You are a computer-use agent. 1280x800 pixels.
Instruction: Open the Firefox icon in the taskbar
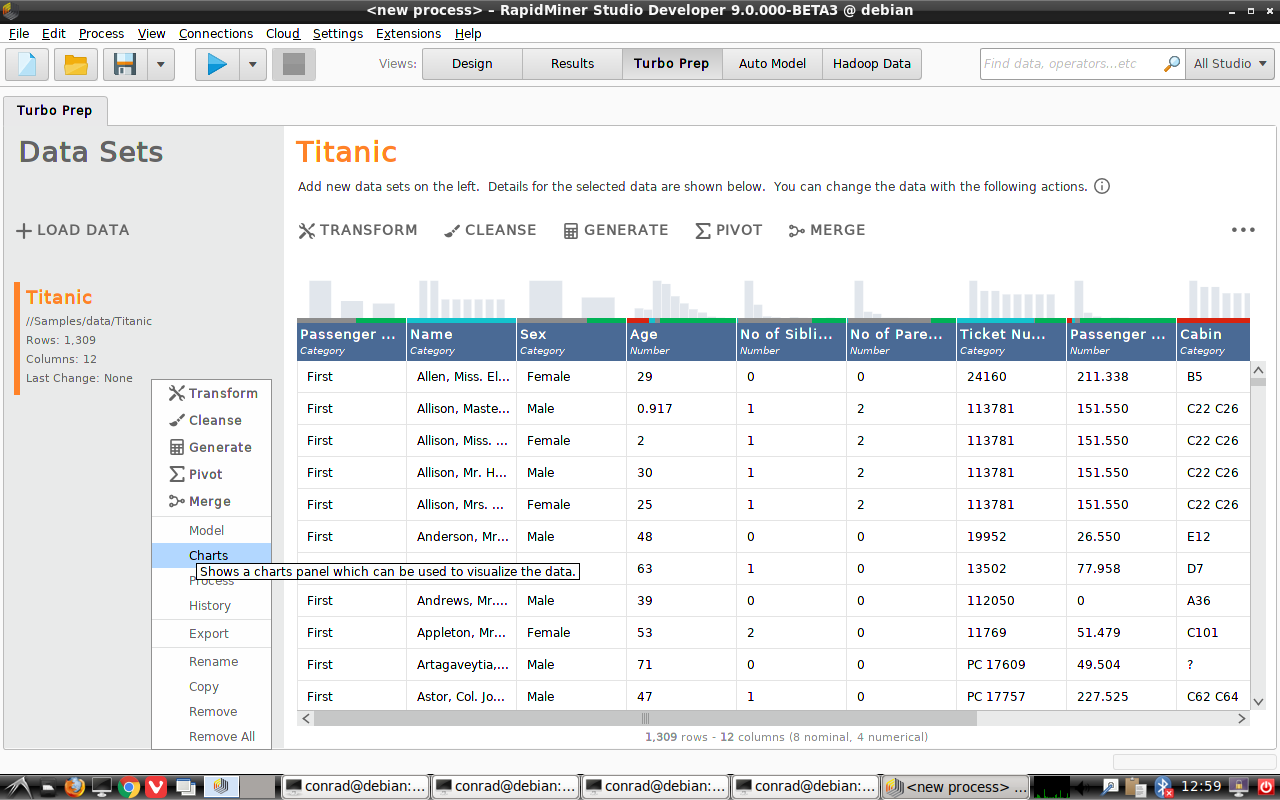(x=74, y=786)
